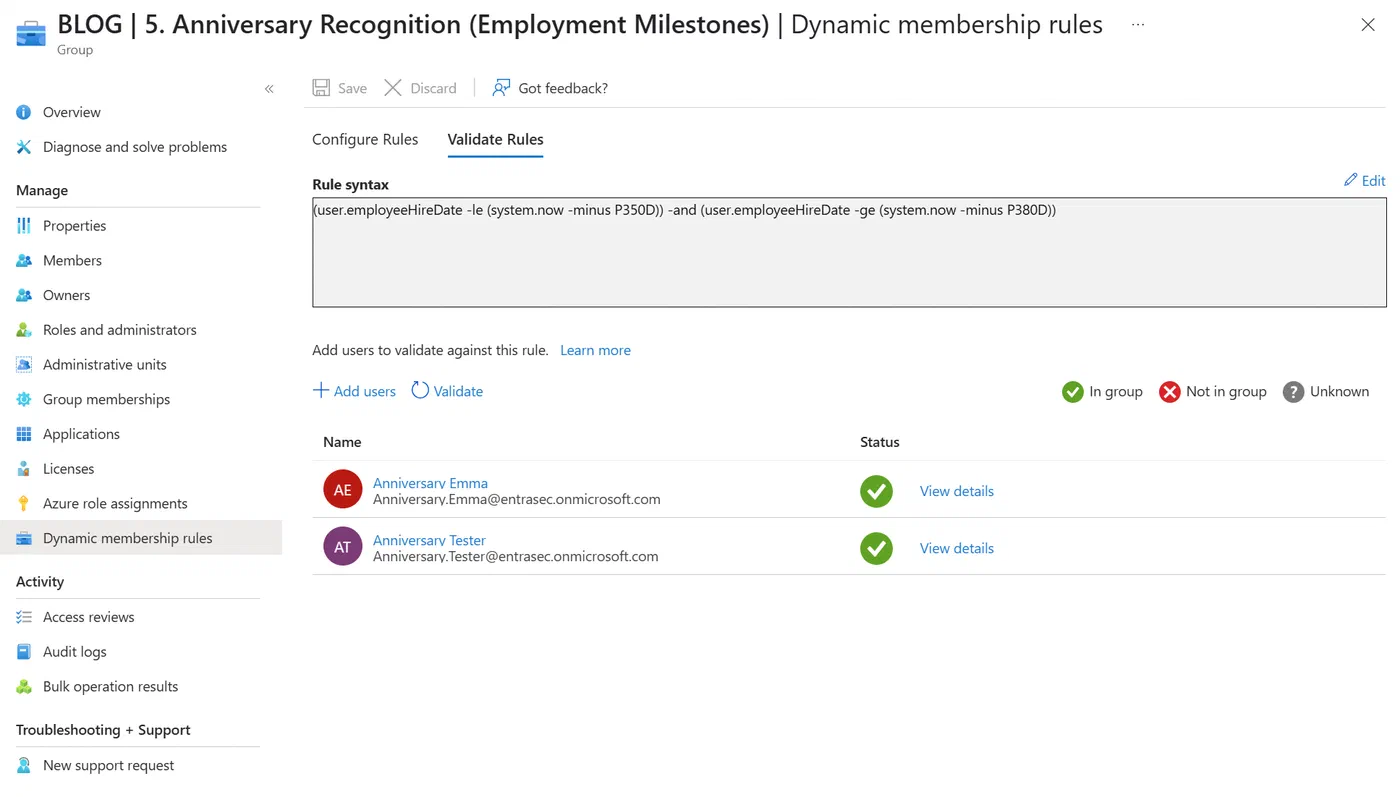1400x797 pixels.
Task: Click the New support request icon
Action: [24, 766]
